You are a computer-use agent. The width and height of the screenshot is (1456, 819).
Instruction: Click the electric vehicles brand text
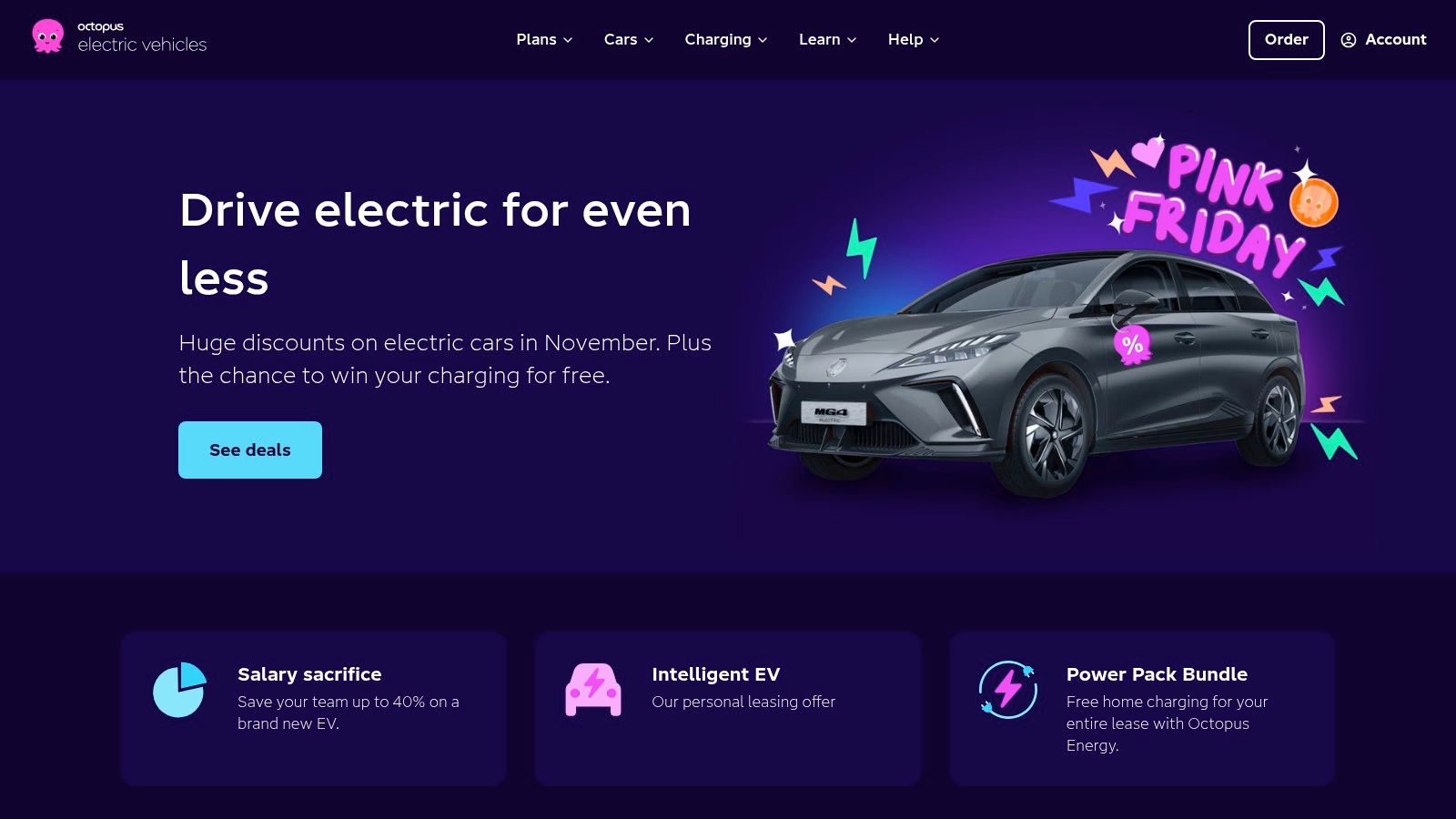click(142, 45)
